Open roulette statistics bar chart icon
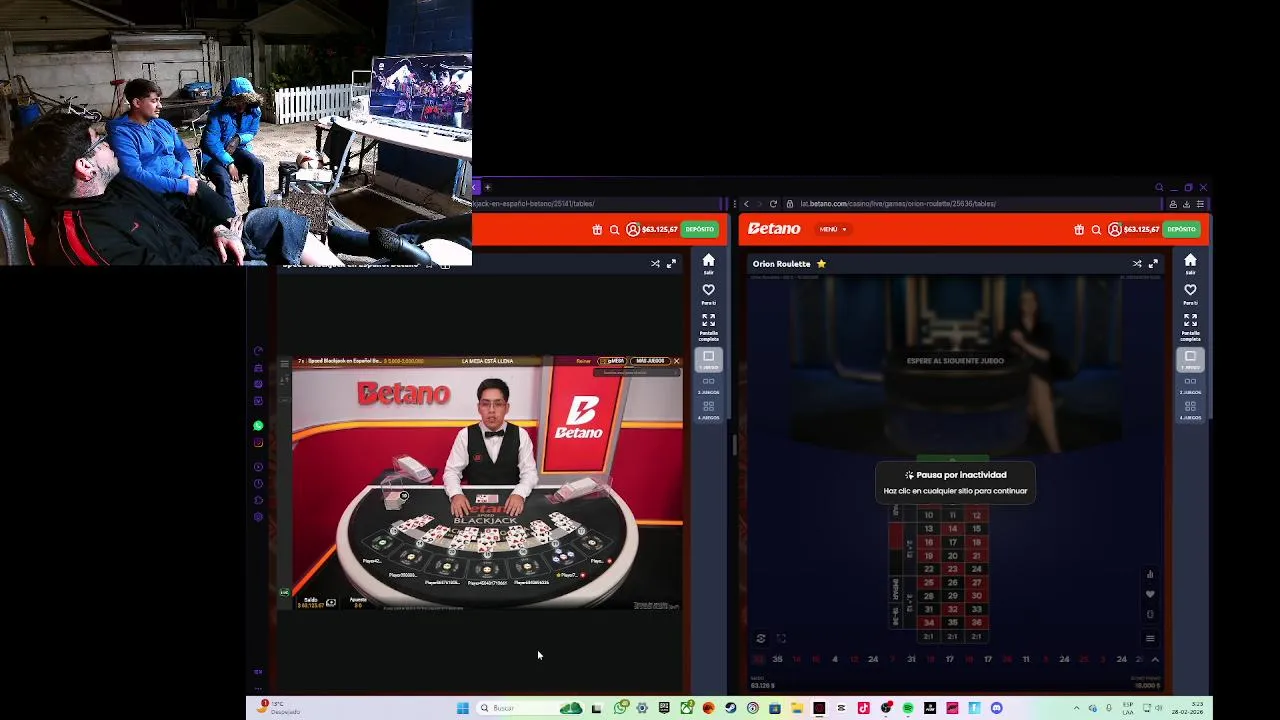 point(1150,574)
